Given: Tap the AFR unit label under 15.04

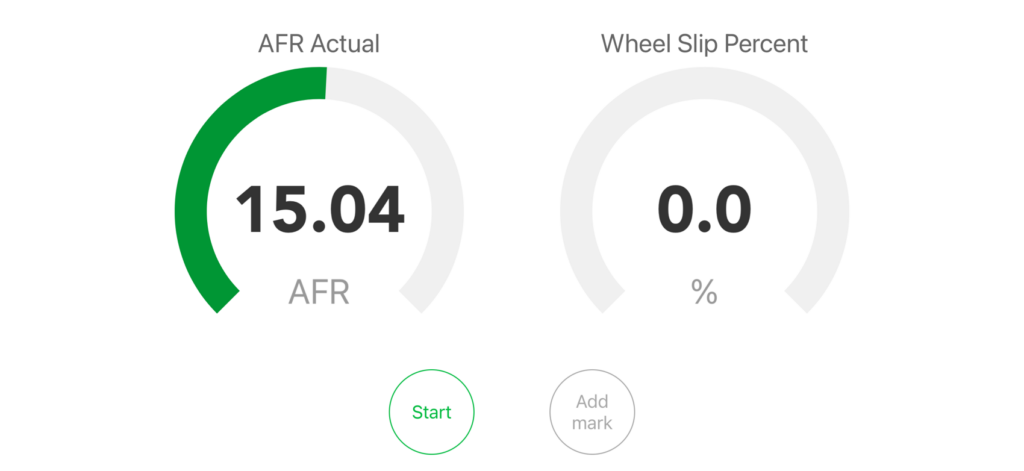Looking at the screenshot, I should coord(319,292).
